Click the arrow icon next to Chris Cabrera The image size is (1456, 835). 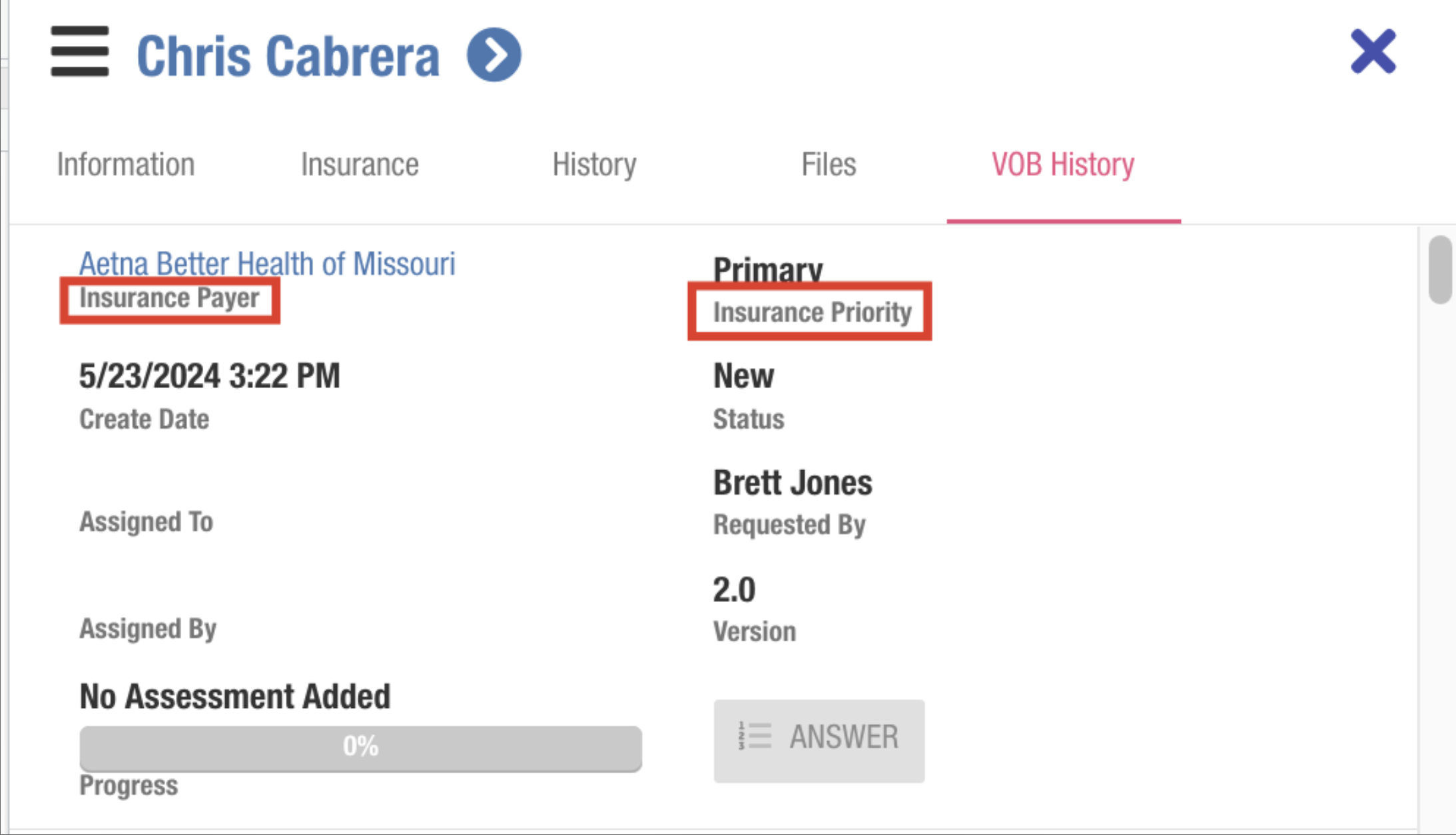pos(494,55)
